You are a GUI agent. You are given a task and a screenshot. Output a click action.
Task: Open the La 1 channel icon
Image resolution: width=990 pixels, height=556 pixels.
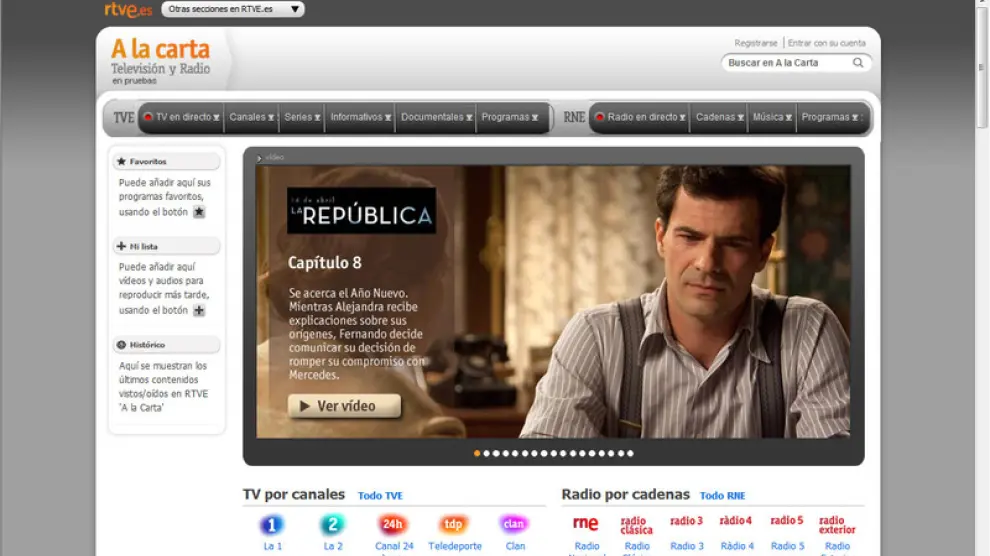pos(272,524)
